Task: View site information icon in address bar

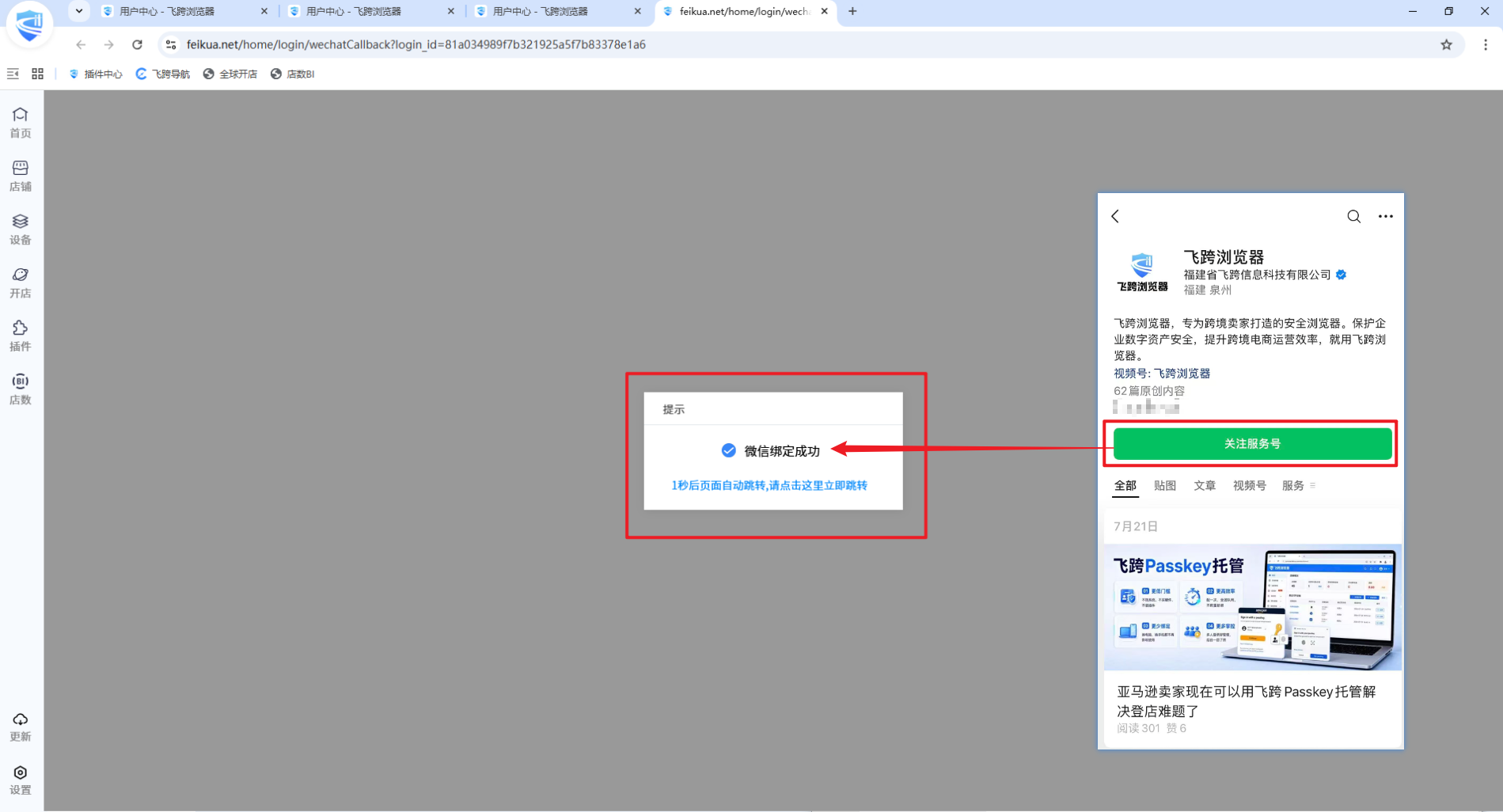Action: pos(171,44)
